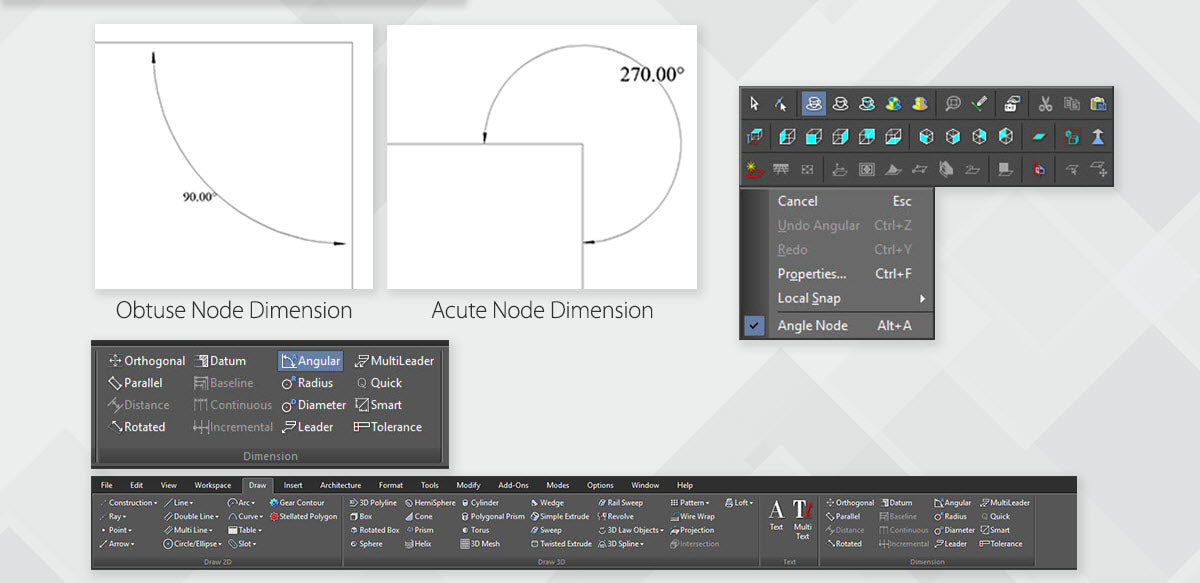
Task: Click the padlock camera icon in toolbar
Action: [x=1010, y=103]
